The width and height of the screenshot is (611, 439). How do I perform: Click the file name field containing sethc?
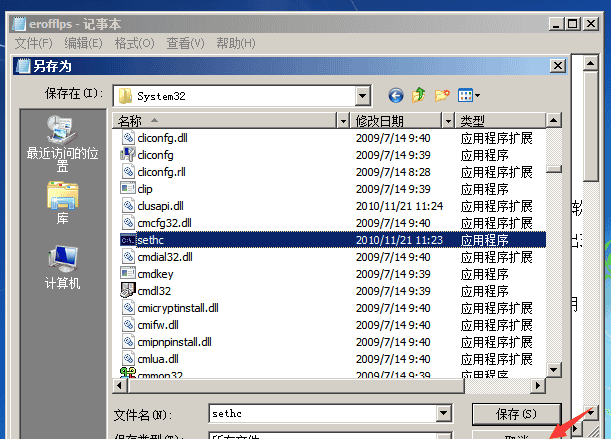(323, 413)
